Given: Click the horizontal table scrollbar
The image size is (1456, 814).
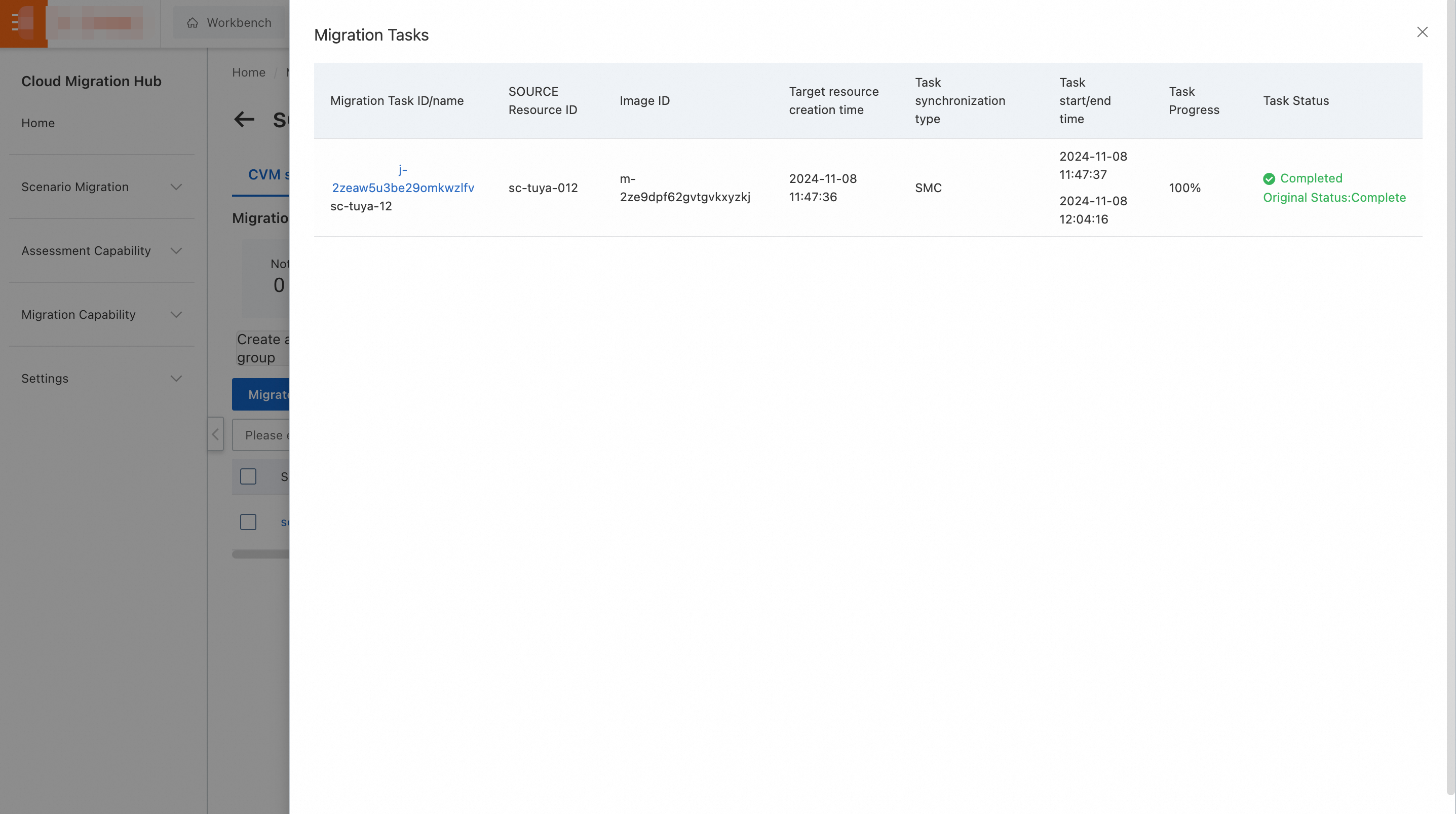Looking at the screenshot, I should point(260,554).
